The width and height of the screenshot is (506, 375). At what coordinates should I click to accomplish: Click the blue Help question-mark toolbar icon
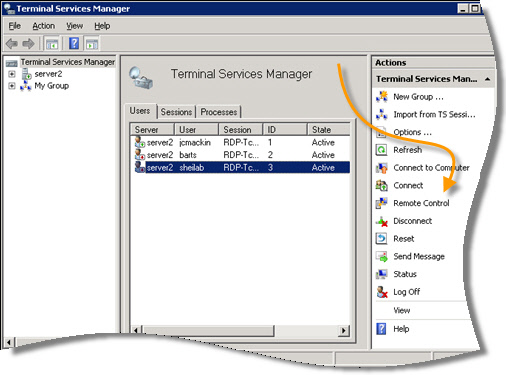click(74, 43)
